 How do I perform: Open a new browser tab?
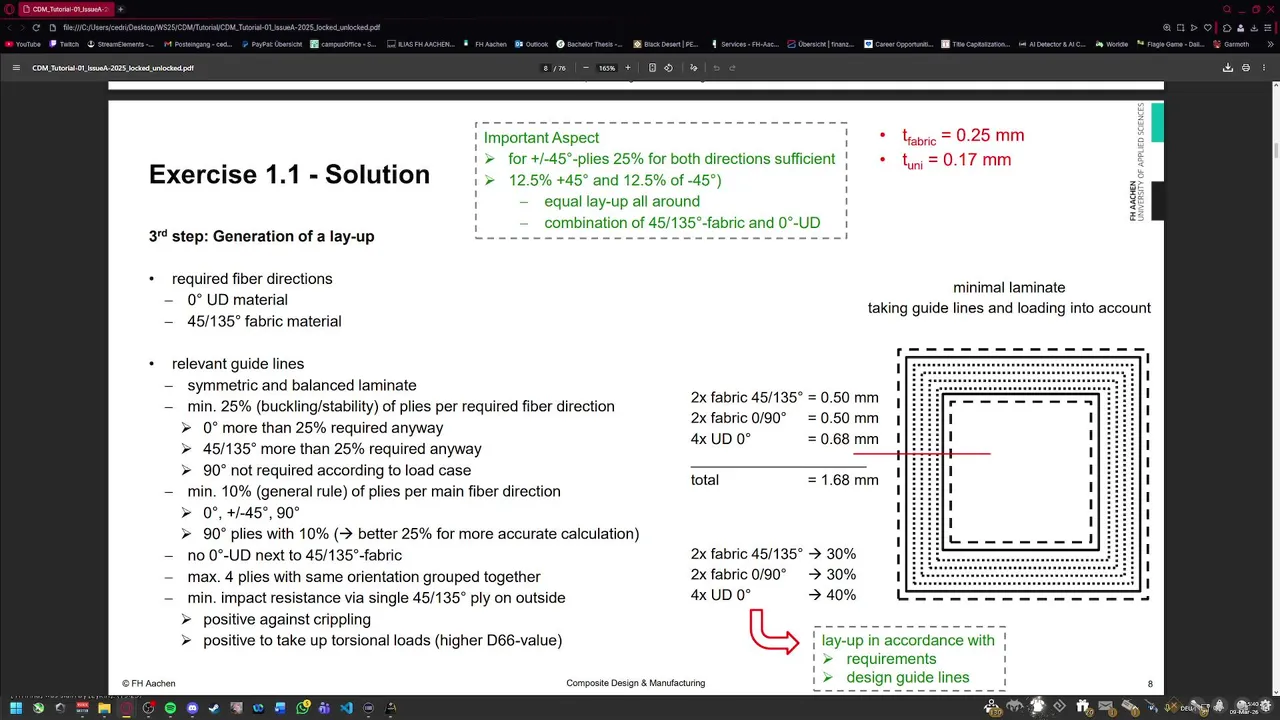[x=121, y=9]
